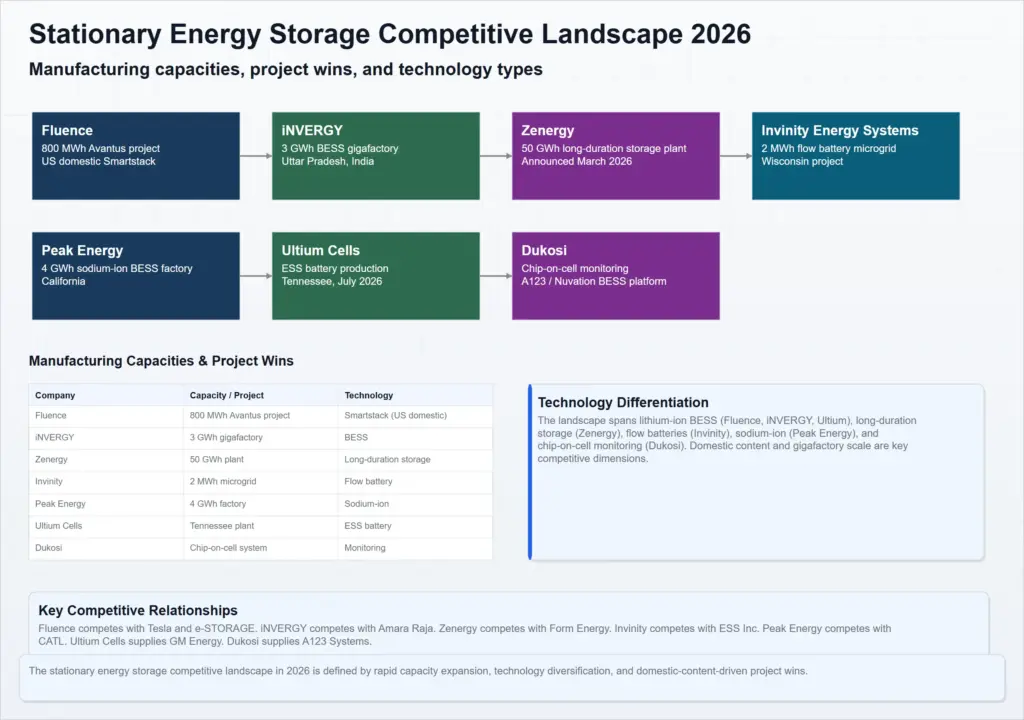This screenshot has height=720, width=1024.
Task: Select the Peak Energy sodium-ion card
Action: tap(136, 276)
